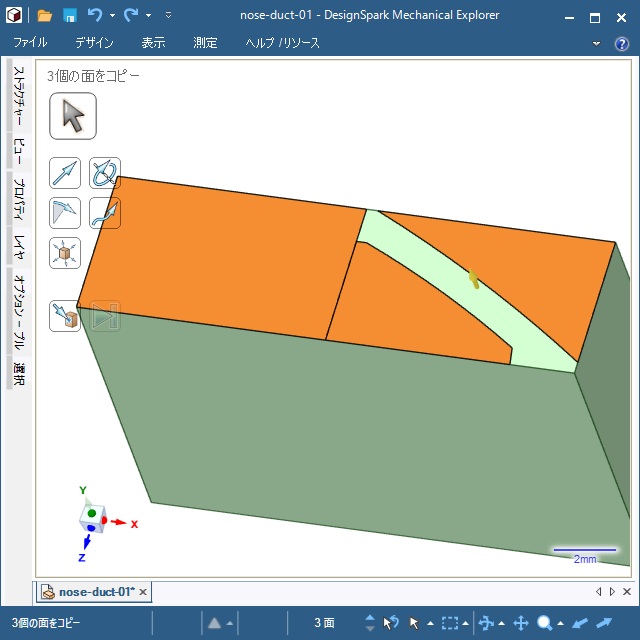Viewport: 640px width, 640px height.
Task: Open the Quick Access Toolbar customize dropdown
Action: (168, 16)
